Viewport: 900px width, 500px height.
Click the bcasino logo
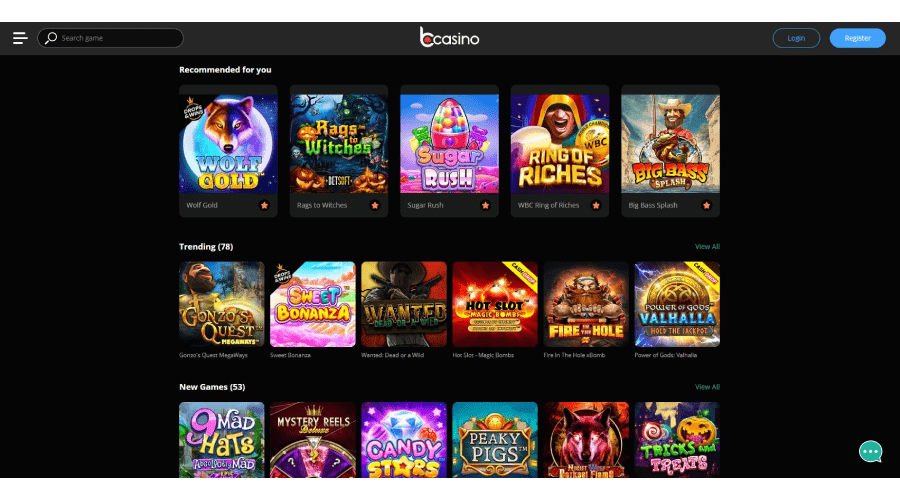tap(449, 37)
